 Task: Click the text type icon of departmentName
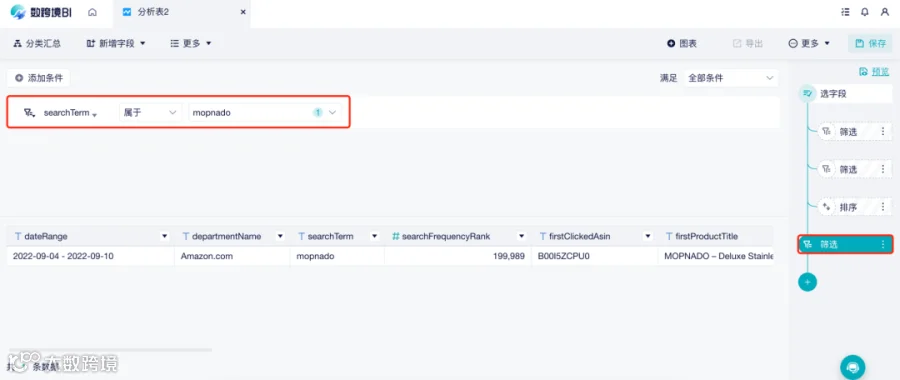185,236
